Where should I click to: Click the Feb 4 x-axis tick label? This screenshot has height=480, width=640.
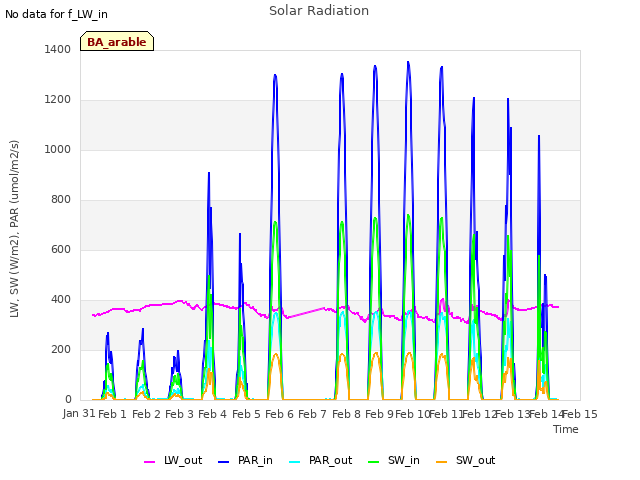coord(212,414)
